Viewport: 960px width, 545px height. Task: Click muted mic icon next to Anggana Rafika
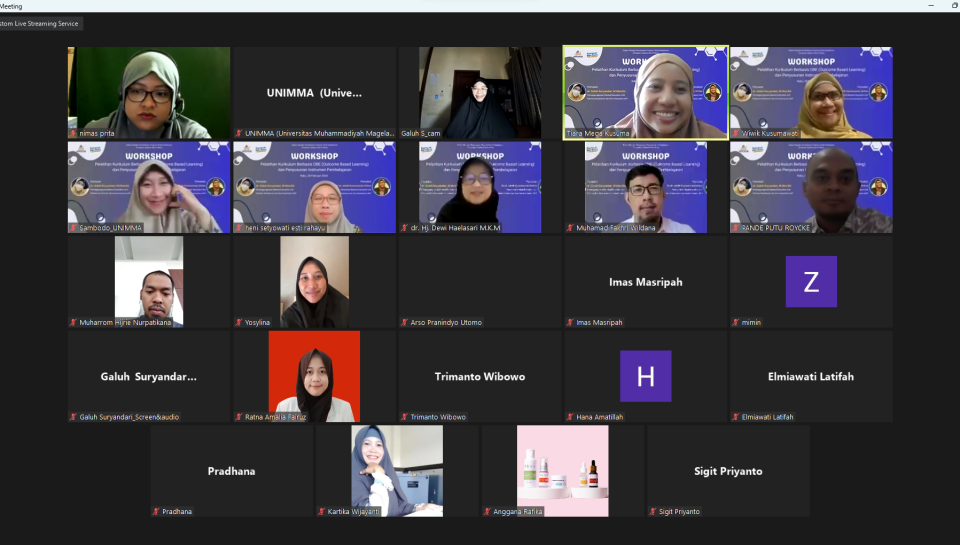coord(487,512)
